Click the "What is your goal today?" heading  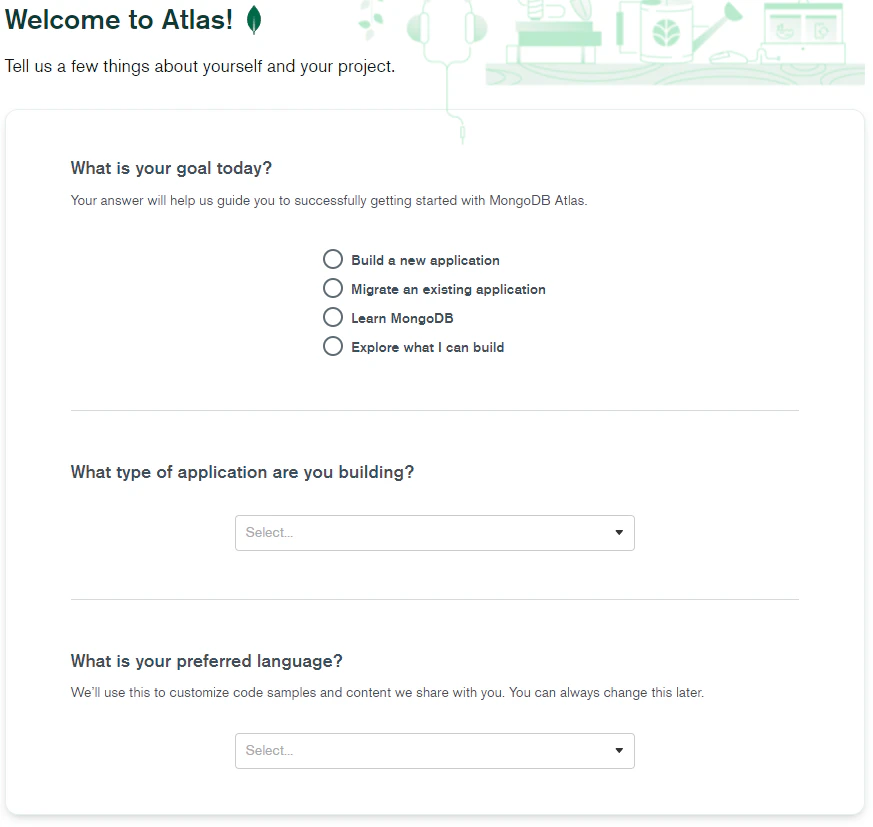(x=171, y=168)
